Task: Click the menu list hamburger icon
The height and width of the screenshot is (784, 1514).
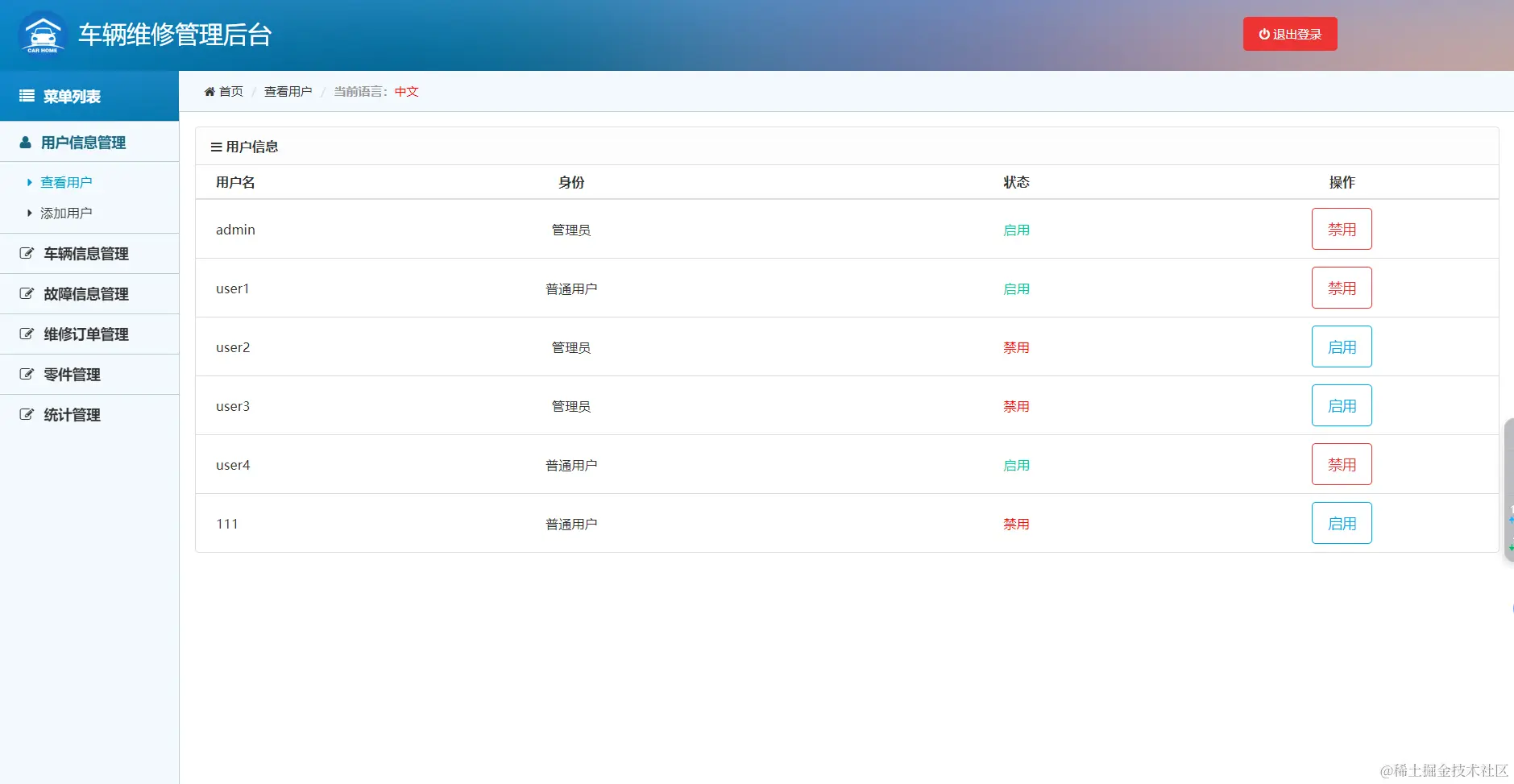Action: (27, 96)
